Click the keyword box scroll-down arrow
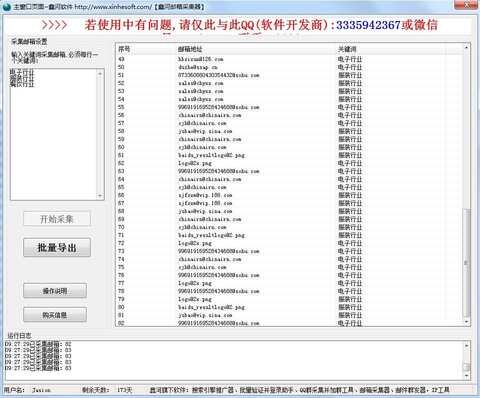Image resolution: width=480 pixels, height=398 pixels. [x=100, y=196]
